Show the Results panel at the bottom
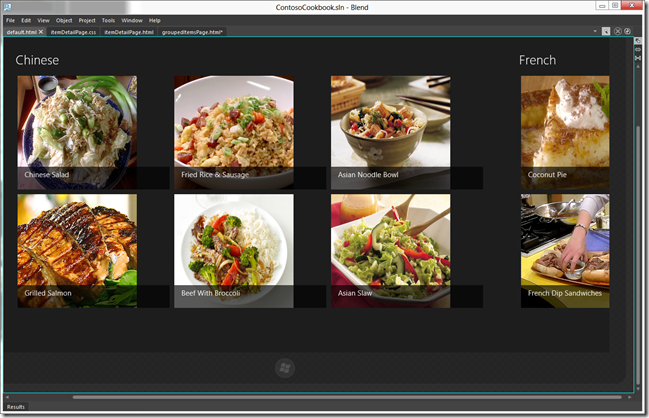Screen dimensions: 649x418 (x=16, y=407)
